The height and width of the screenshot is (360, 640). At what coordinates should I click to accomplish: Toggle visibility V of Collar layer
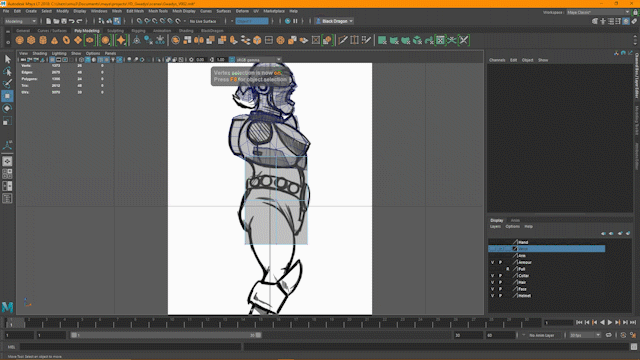click(492, 276)
